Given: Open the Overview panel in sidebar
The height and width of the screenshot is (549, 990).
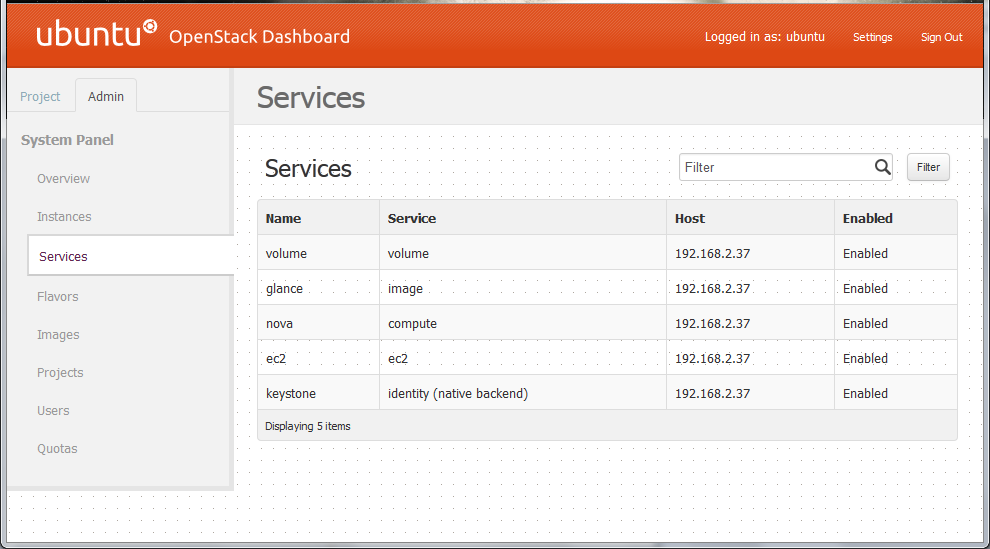Looking at the screenshot, I should 63,179.
